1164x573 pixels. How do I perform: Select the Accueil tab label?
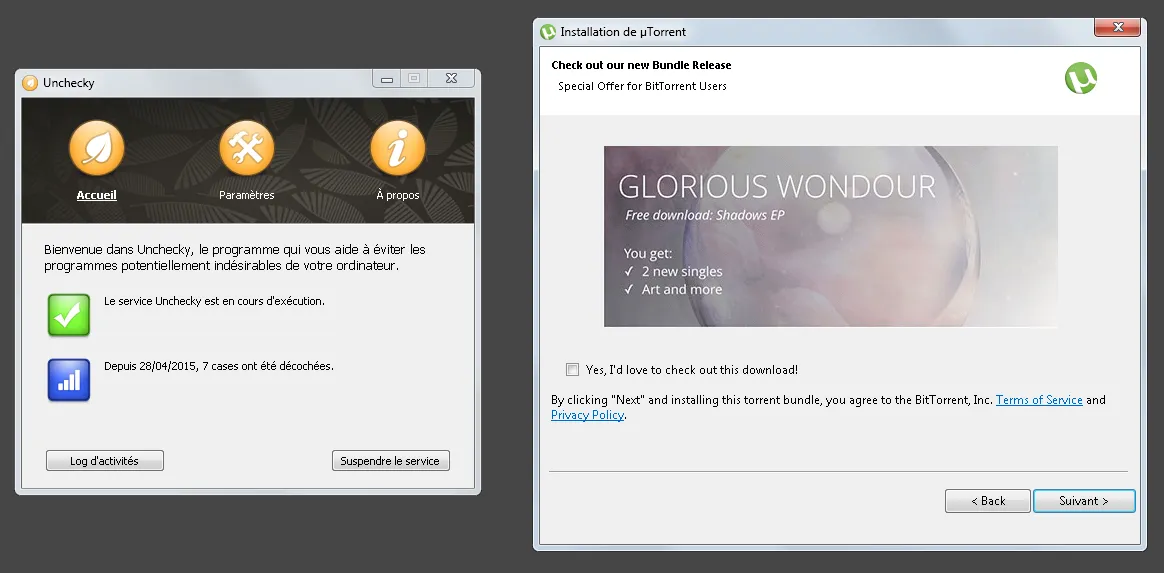tap(97, 195)
